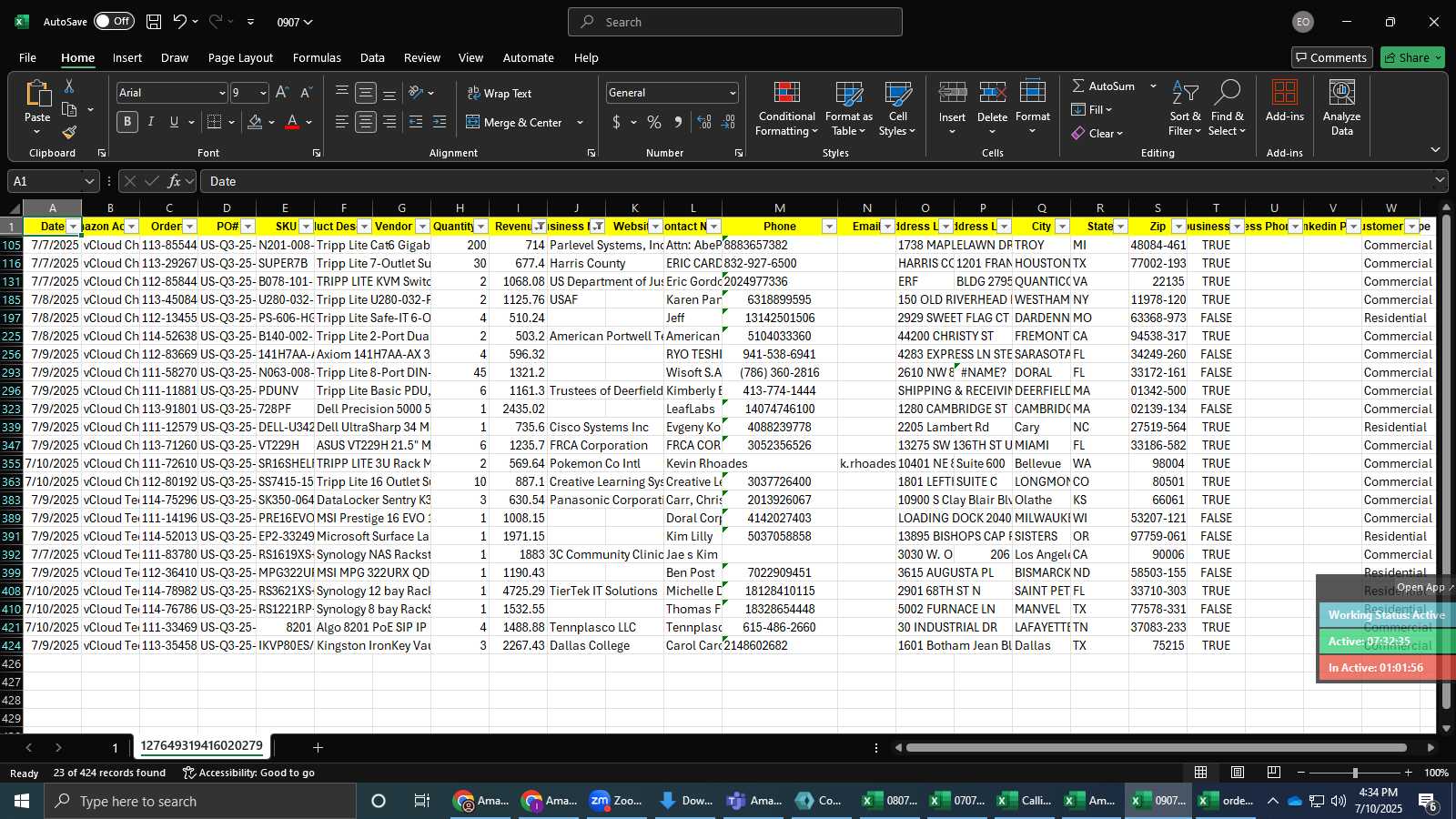Click in the Search box
The height and width of the screenshot is (819, 1456).
point(735,22)
